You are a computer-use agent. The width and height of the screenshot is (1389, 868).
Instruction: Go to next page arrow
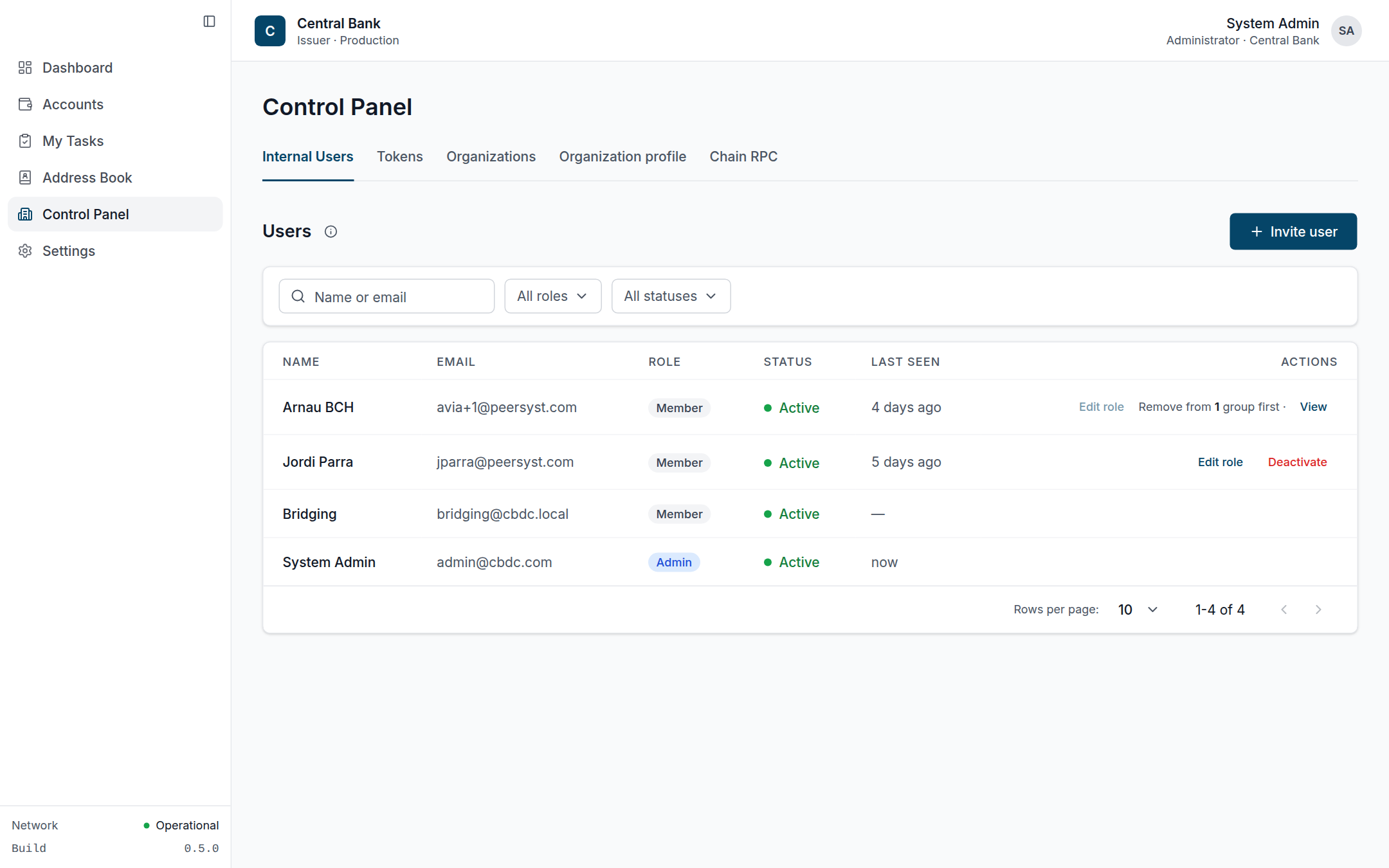pyautogui.click(x=1318, y=610)
